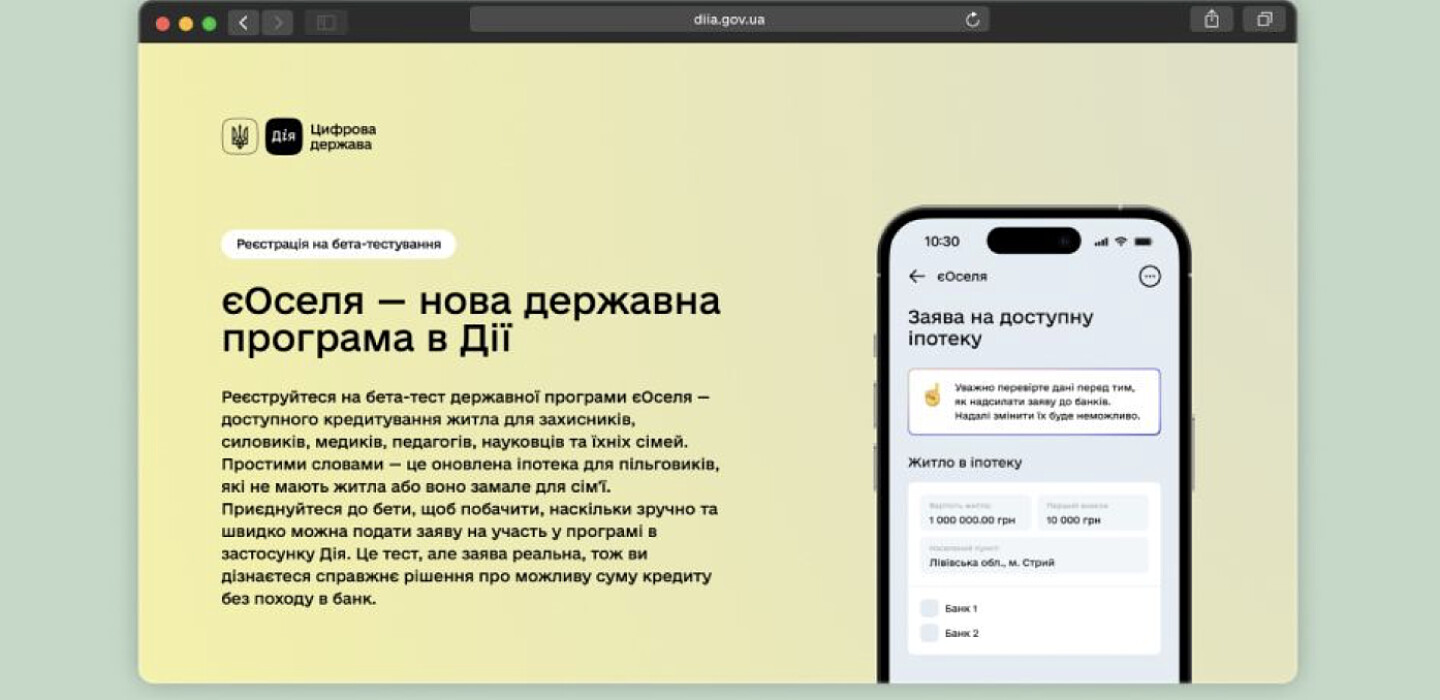Viewport: 1440px width, 700px height.
Task: Click the єОселя title in phone header
Action: [x=961, y=276]
